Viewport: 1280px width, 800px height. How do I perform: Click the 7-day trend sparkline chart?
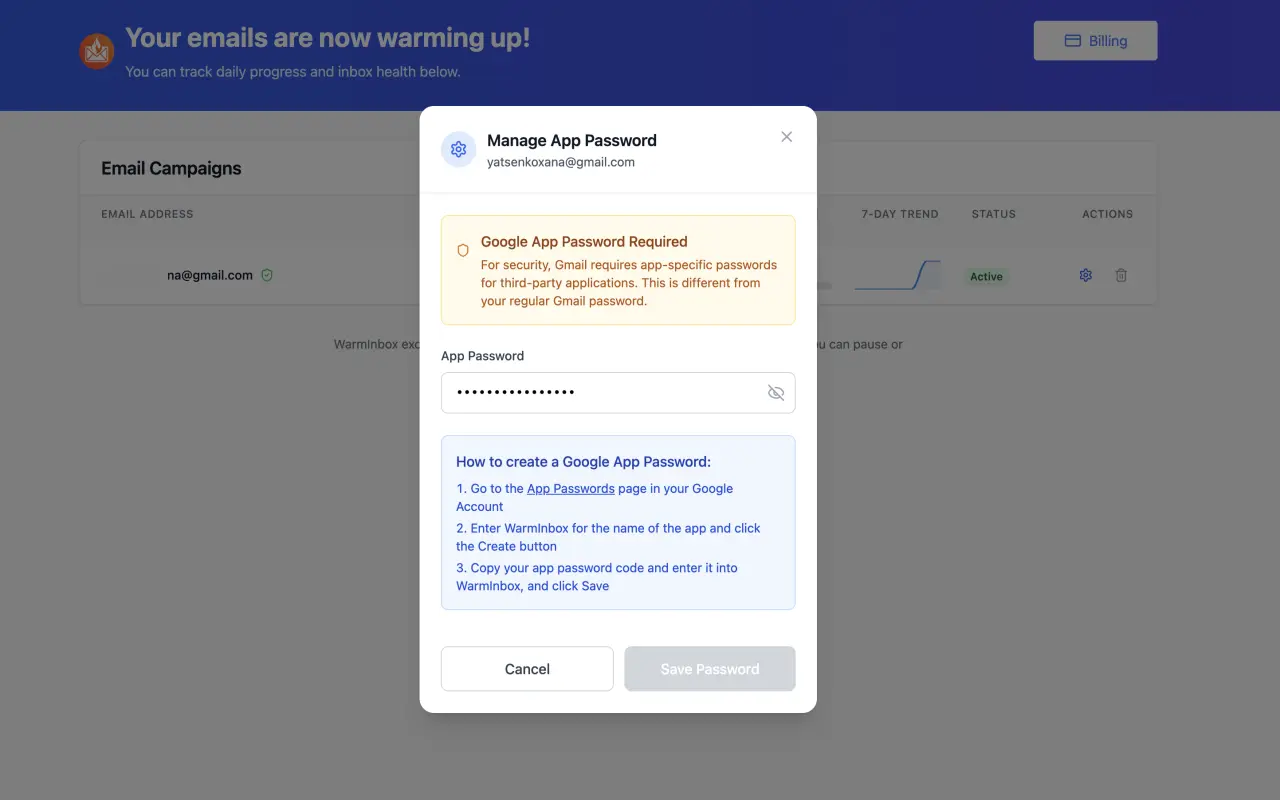(897, 275)
